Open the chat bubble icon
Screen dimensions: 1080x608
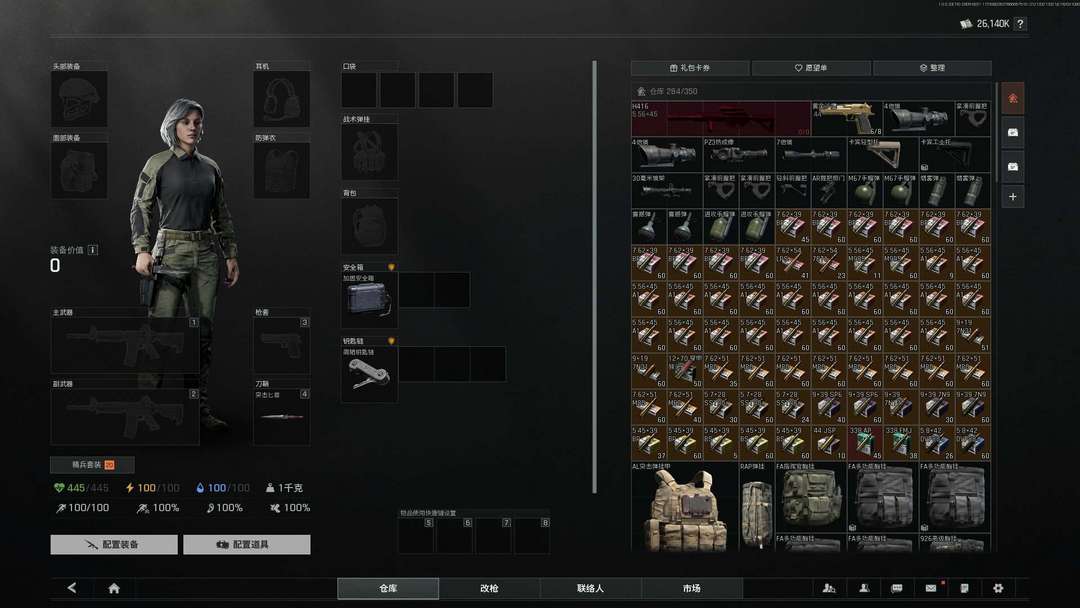tap(897, 588)
